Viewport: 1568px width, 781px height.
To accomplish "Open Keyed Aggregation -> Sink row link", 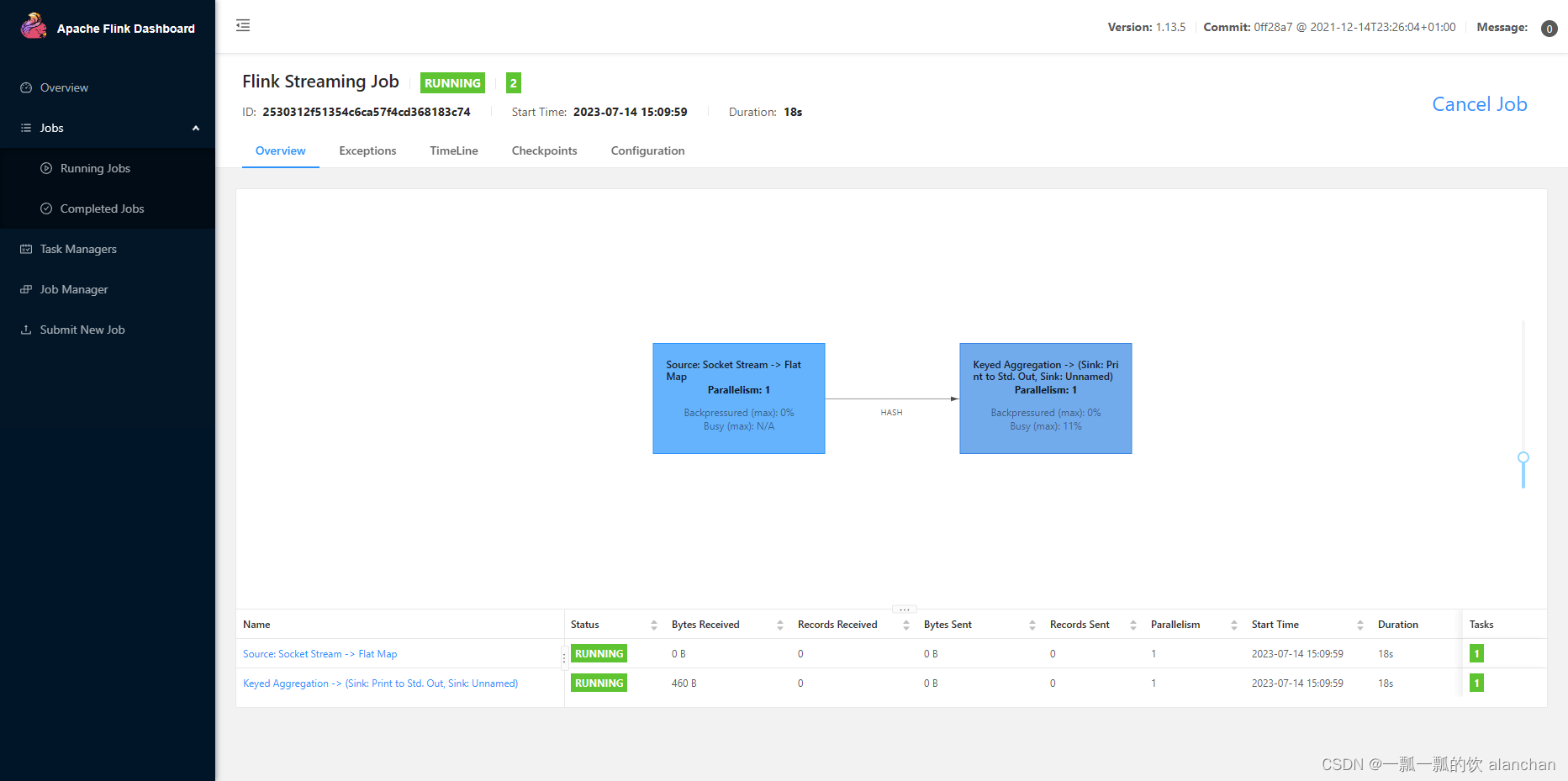I will coord(380,683).
